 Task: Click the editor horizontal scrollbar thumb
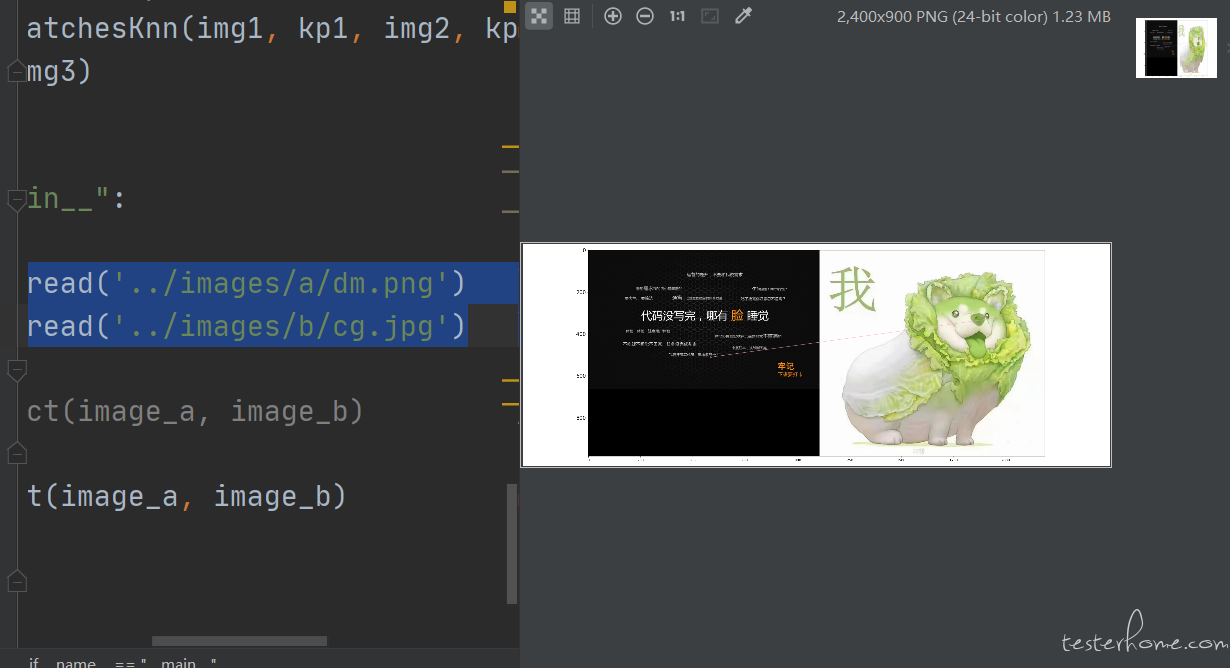point(239,641)
